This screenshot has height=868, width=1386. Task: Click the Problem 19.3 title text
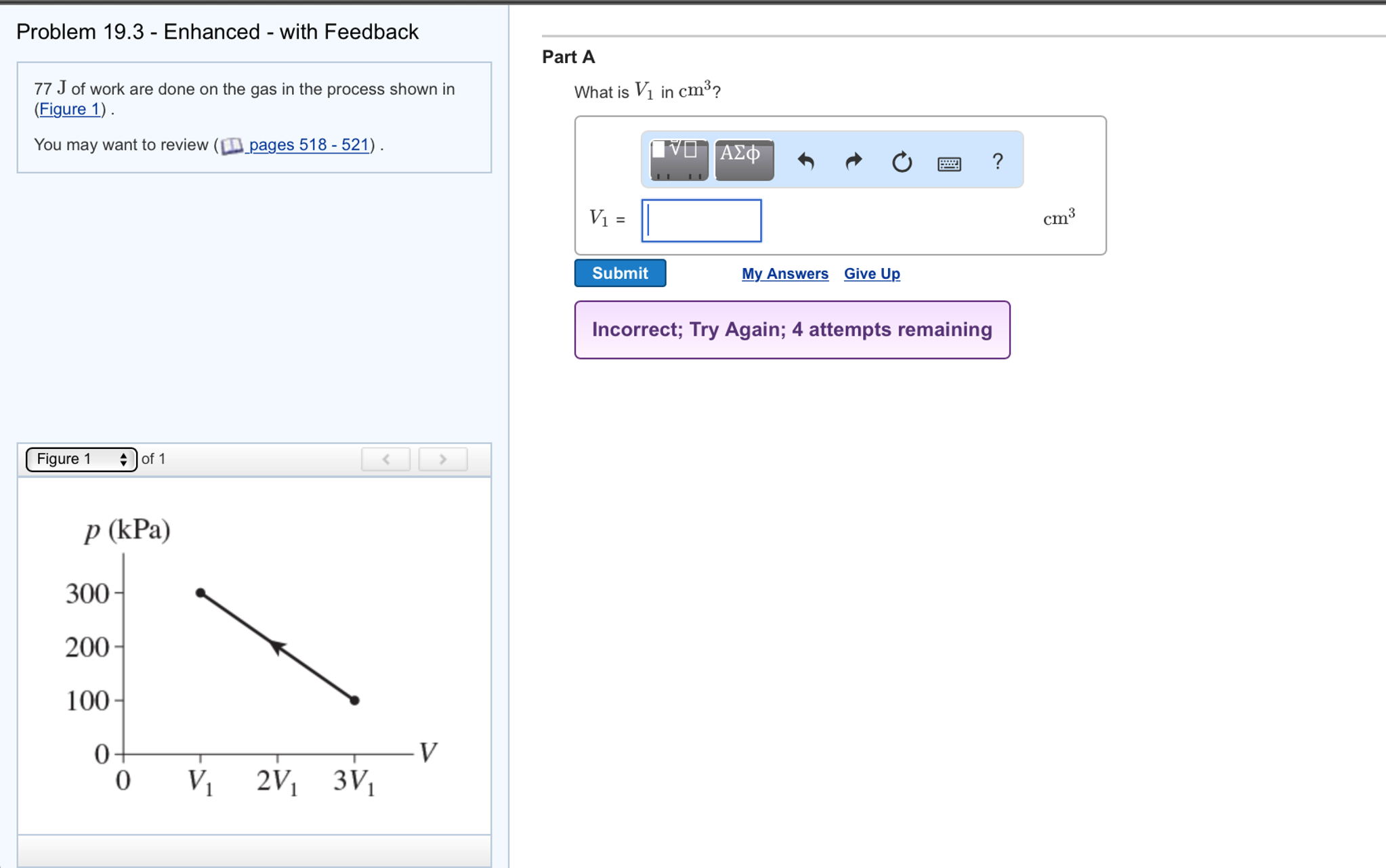(x=217, y=32)
